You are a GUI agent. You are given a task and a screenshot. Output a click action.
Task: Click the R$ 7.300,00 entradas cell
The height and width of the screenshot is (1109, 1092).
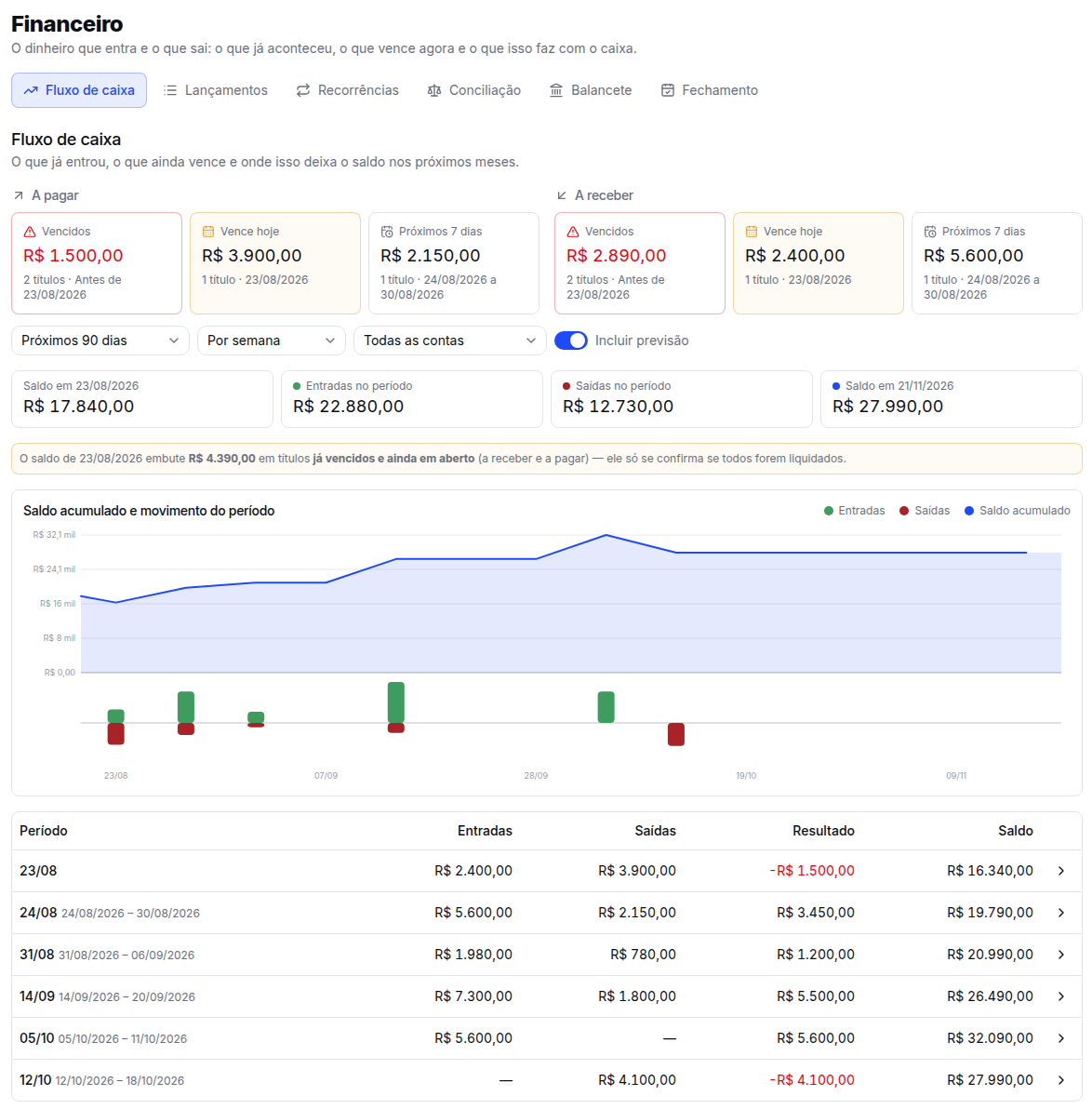[x=473, y=996]
